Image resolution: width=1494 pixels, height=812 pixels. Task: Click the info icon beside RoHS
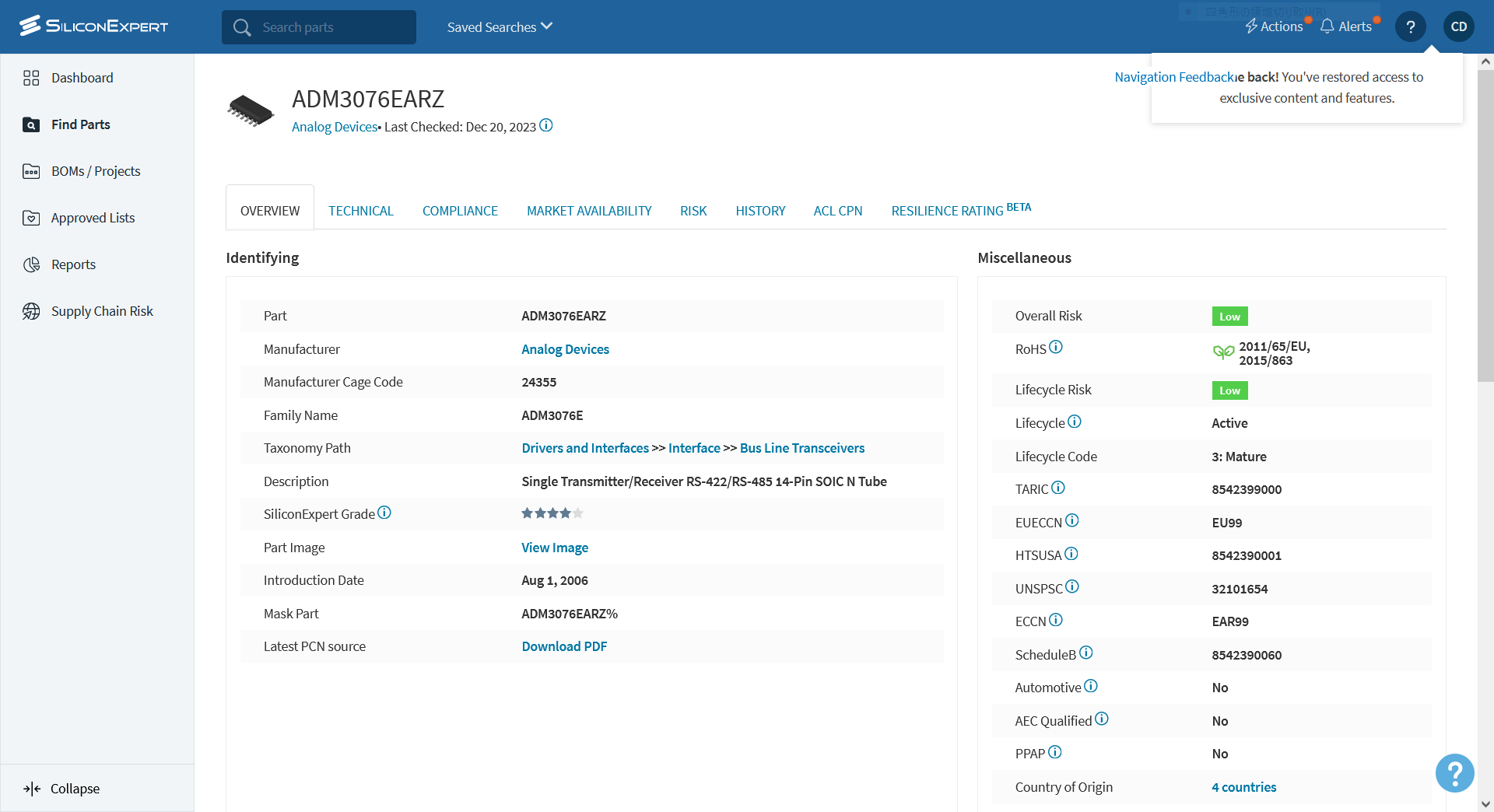[1056, 347]
